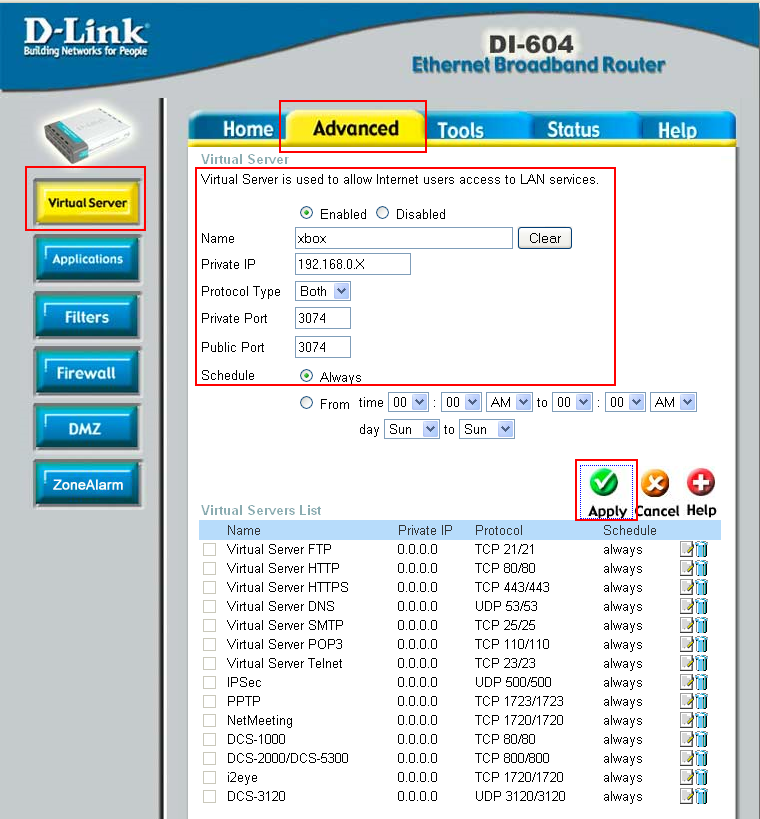This screenshot has height=819, width=760.
Task: Click delete trash icon for PPTP entry
Action: pos(701,701)
